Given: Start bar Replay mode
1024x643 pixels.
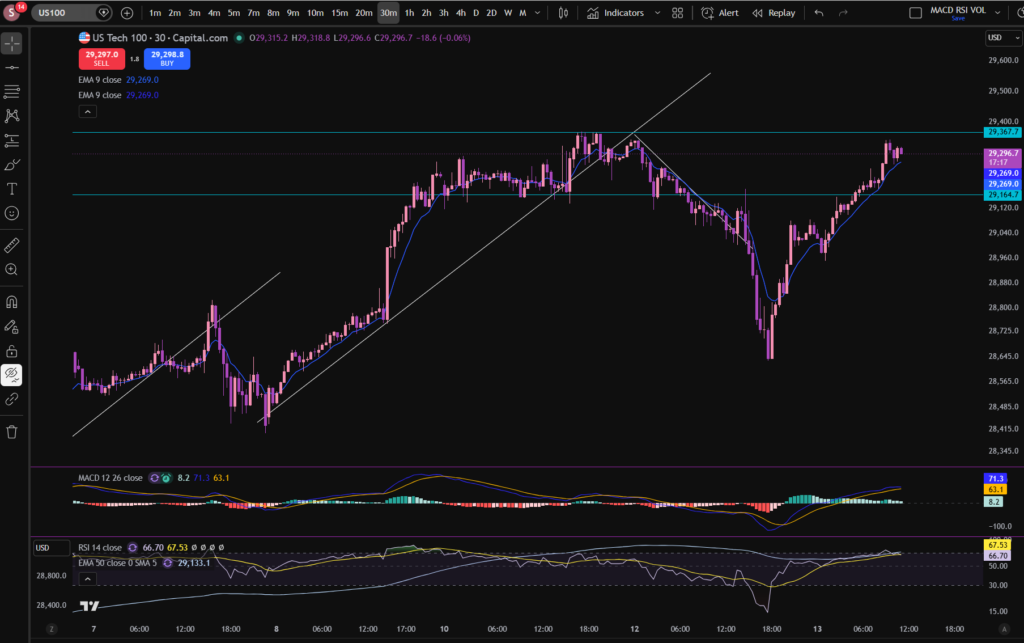Looking at the screenshot, I should point(774,12).
